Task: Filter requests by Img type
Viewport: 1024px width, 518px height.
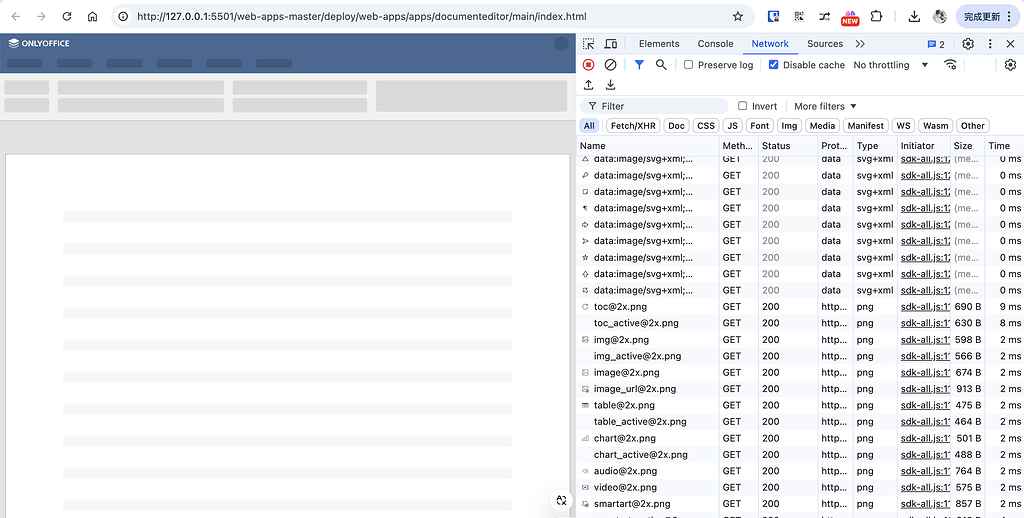Action: point(790,125)
